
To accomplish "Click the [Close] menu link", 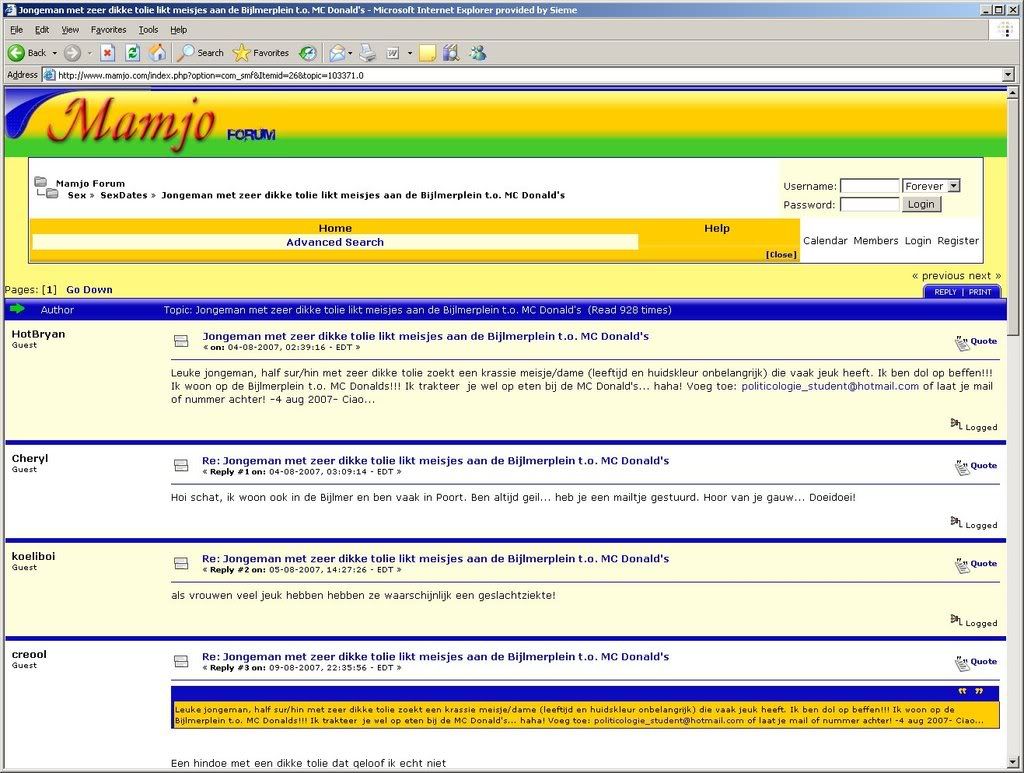I will click(x=781, y=255).
